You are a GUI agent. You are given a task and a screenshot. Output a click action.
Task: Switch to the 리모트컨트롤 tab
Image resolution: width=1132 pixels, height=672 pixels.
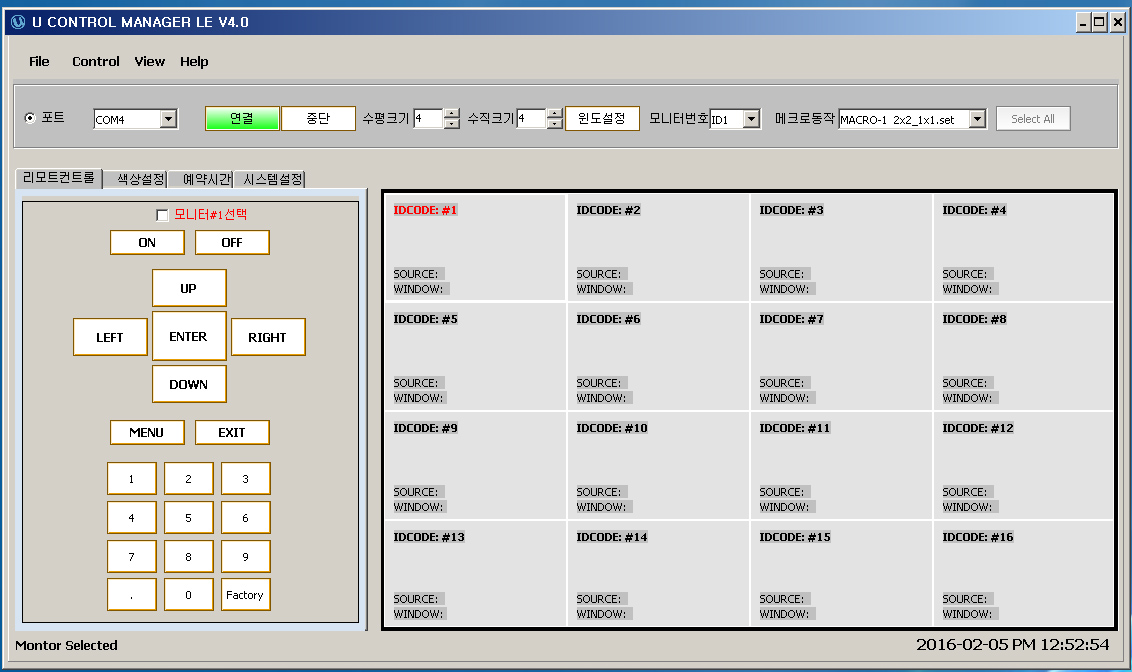58,178
